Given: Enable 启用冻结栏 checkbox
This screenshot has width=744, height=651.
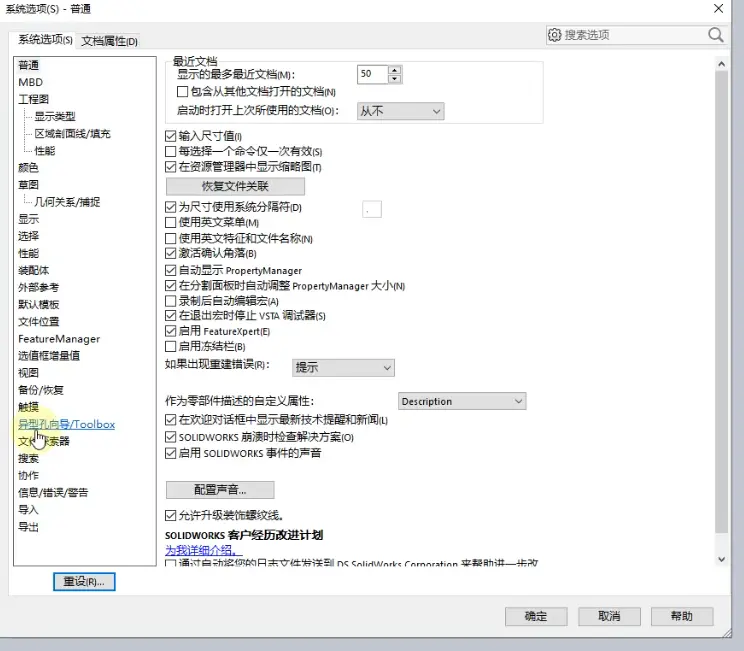Looking at the screenshot, I should (x=170, y=346).
